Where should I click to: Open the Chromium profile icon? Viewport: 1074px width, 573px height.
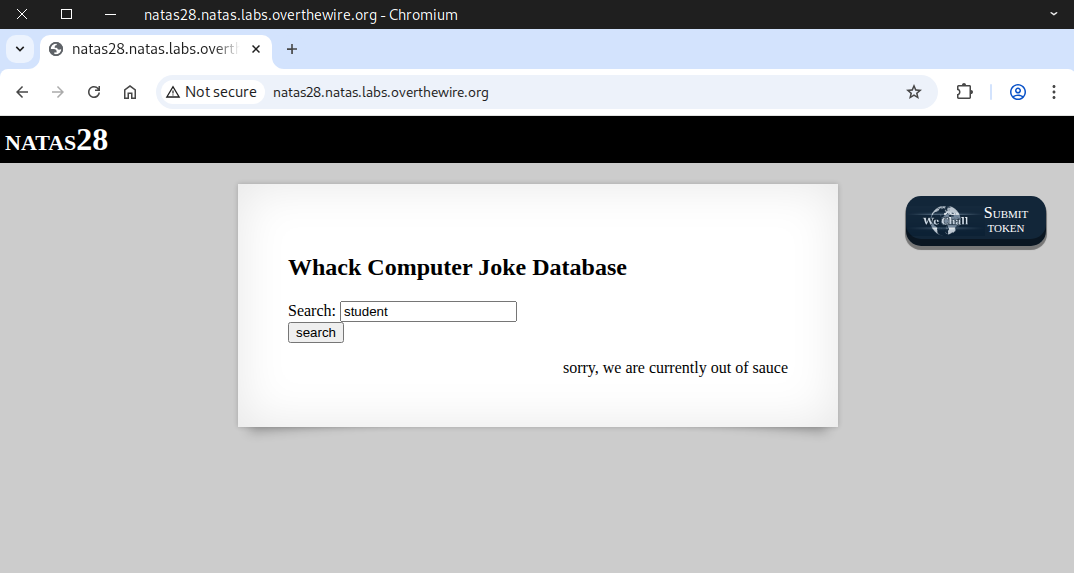[1018, 92]
